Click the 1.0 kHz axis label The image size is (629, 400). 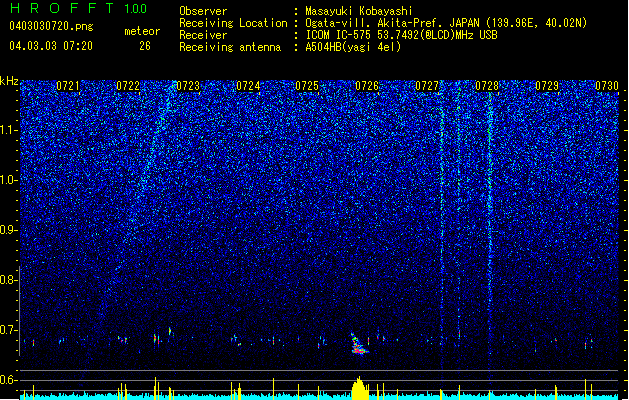pyautogui.click(x=9, y=180)
